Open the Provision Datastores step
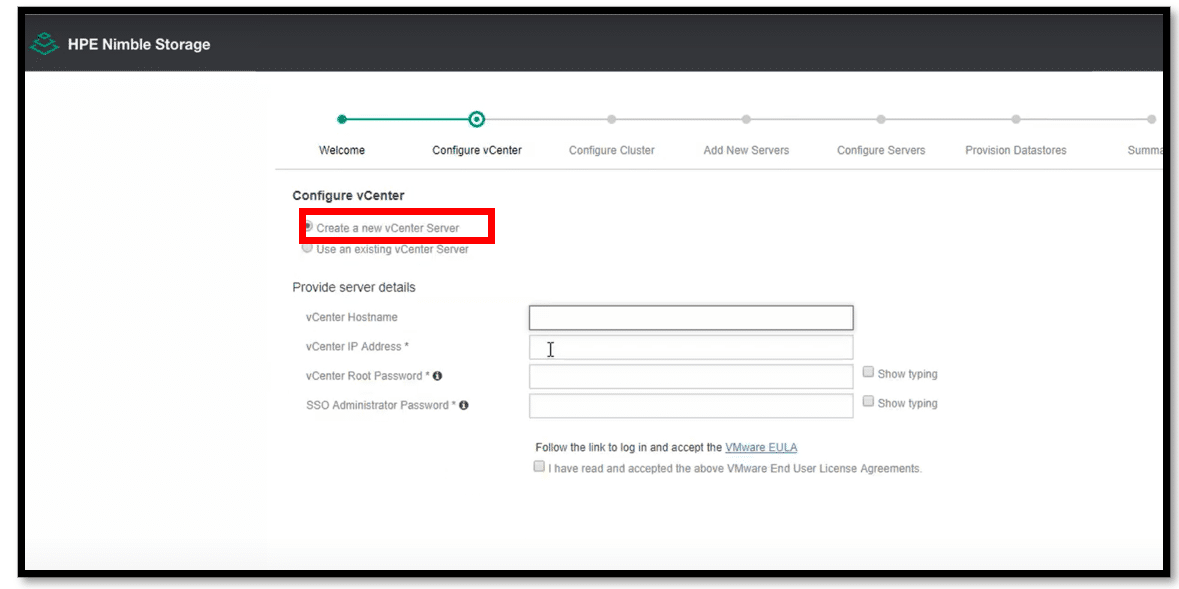 click(1016, 150)
